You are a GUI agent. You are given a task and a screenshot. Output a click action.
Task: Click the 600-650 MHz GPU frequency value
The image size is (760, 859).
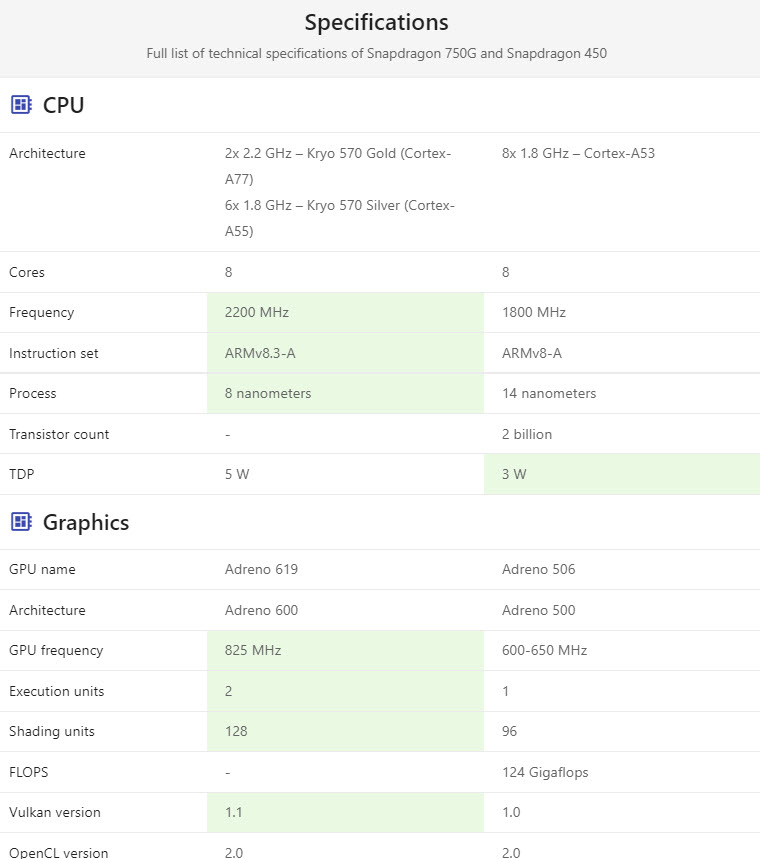click(x=545, y=650)
